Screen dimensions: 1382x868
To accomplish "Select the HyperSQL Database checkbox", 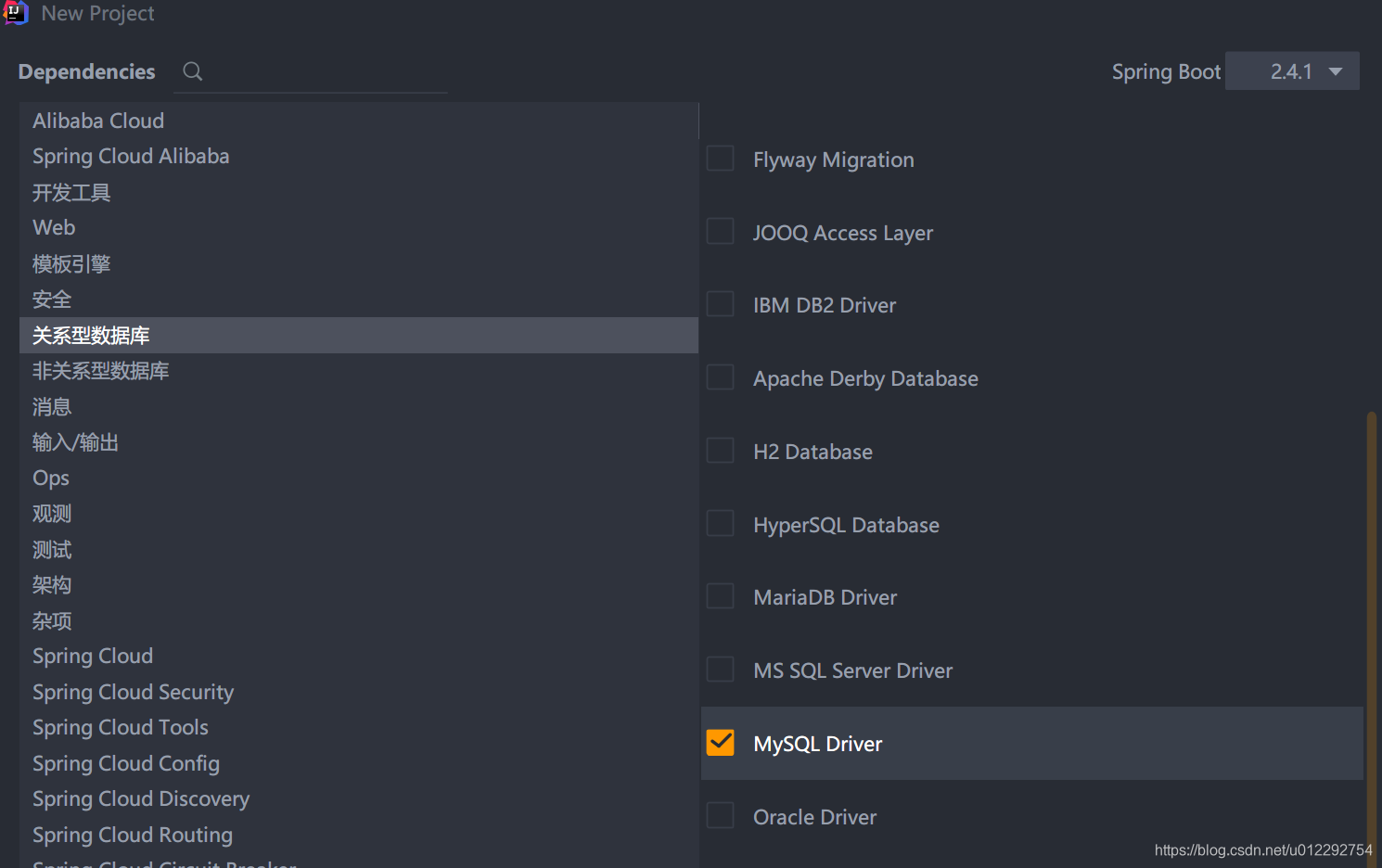I will pyautogui.click(x=721, y=524).
